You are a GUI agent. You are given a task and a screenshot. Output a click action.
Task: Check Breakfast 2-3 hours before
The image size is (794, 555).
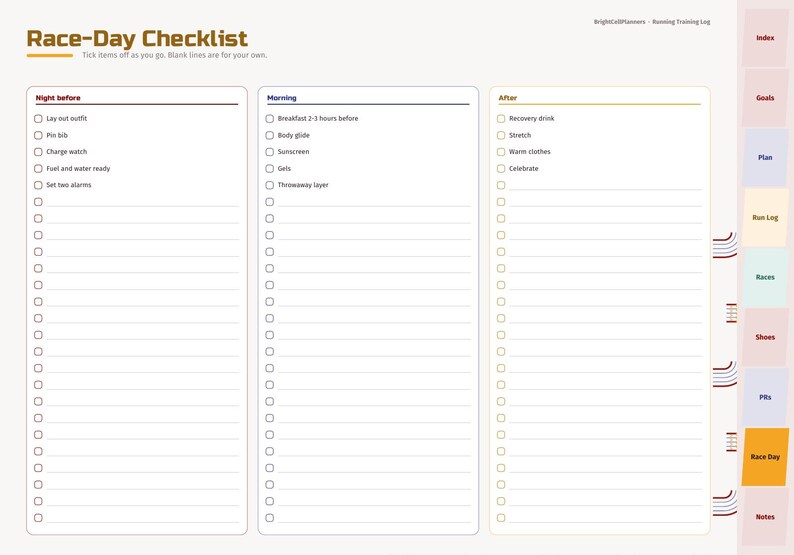[269, 118]
